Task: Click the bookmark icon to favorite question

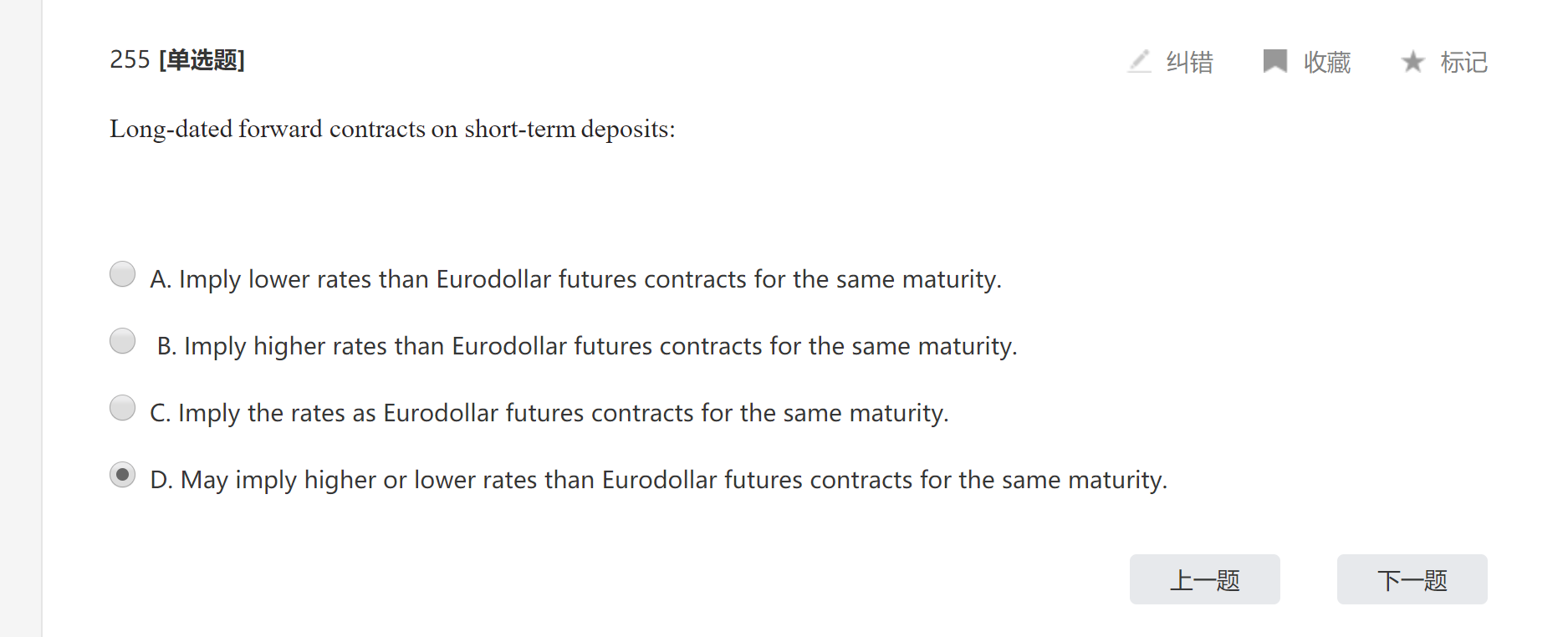Action: tap(1274, 61)
